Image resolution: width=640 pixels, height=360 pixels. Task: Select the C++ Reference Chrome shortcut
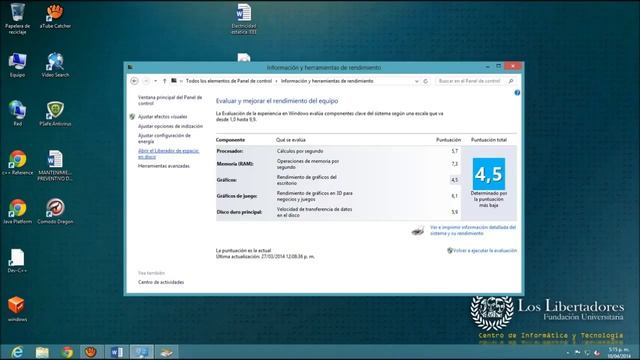click(x=17, y=162)
